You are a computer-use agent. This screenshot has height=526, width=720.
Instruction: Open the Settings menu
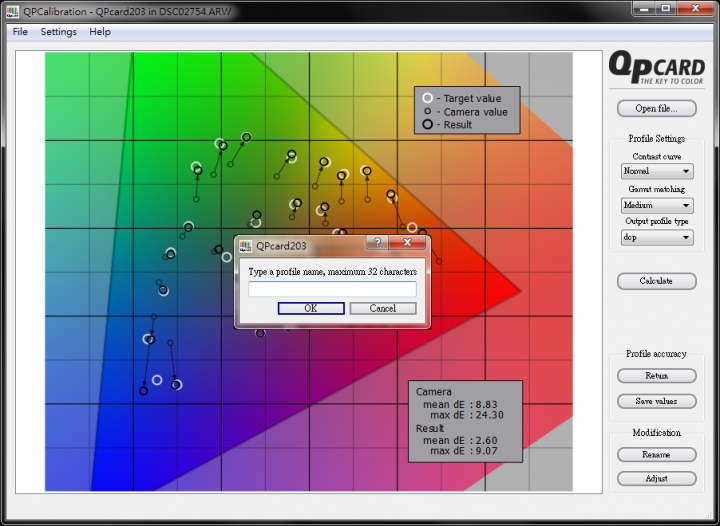pyautogui.click(x=58, y=32)
